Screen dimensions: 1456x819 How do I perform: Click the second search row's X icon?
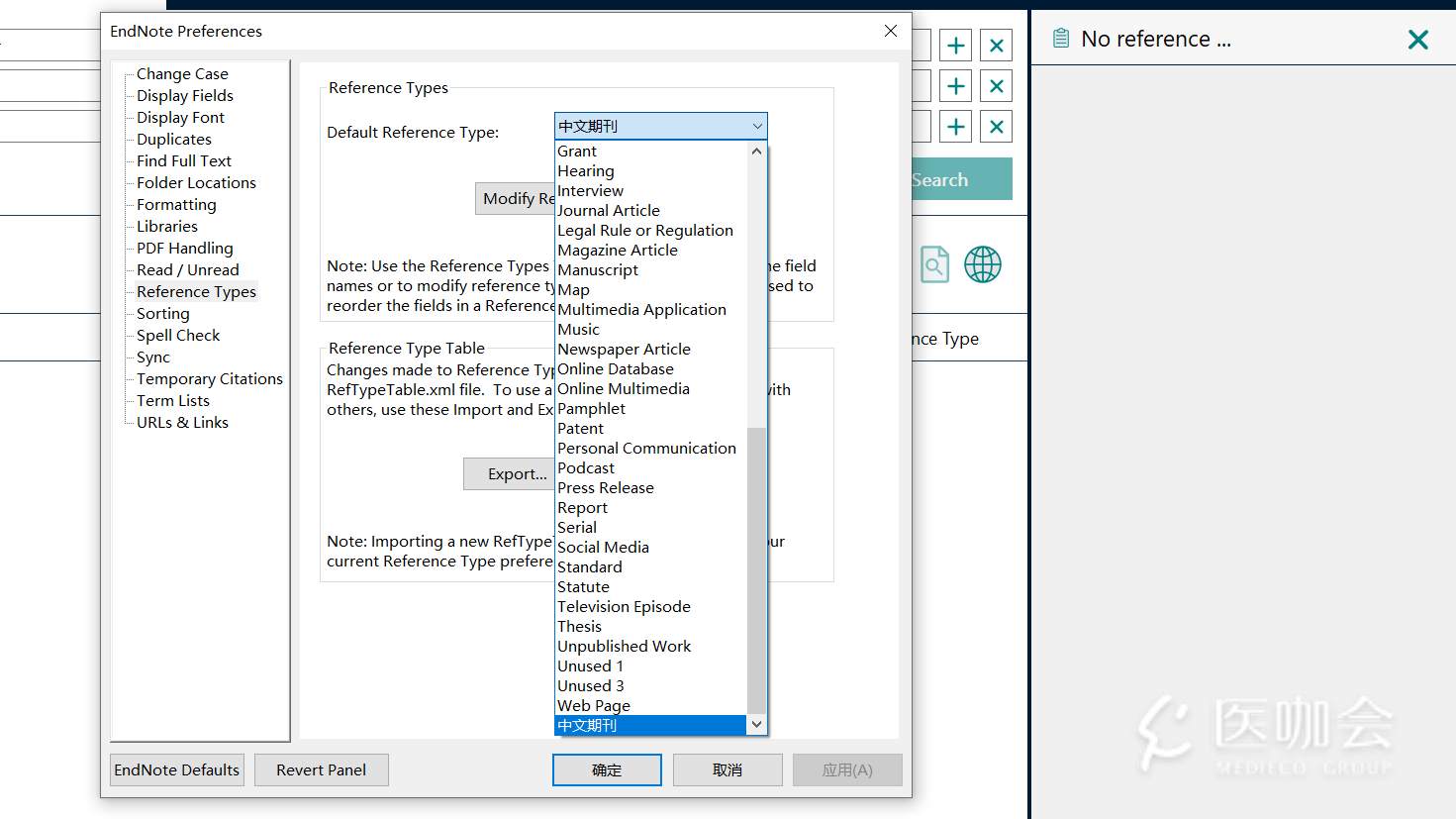tap(997, 86)
